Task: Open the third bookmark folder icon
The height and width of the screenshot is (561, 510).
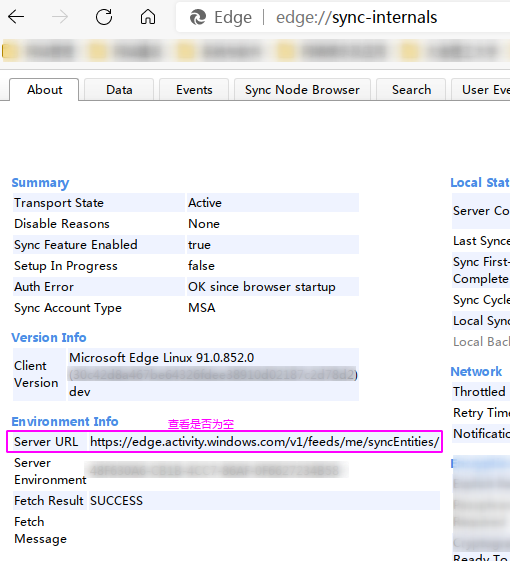Action: point(185,51)
